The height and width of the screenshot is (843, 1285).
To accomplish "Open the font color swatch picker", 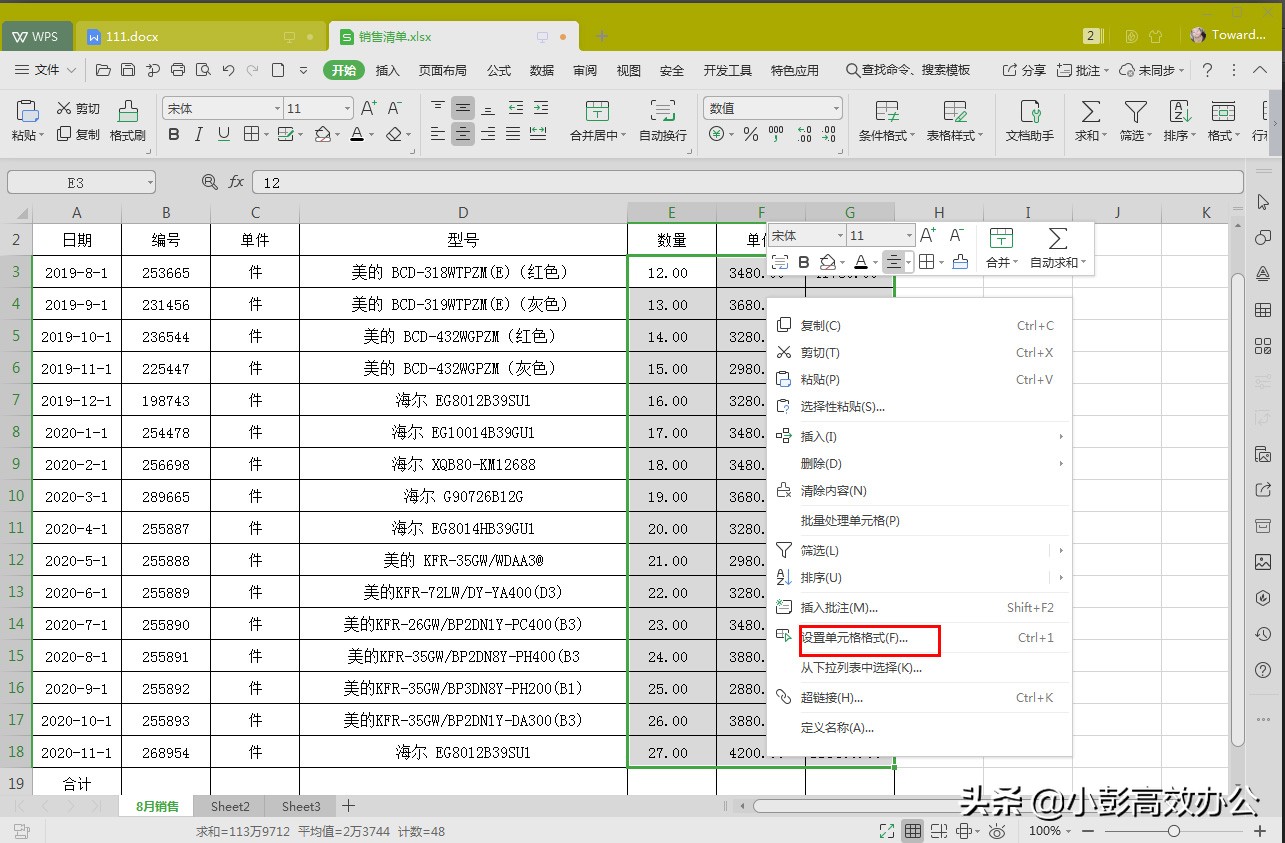I will point(370,134).
